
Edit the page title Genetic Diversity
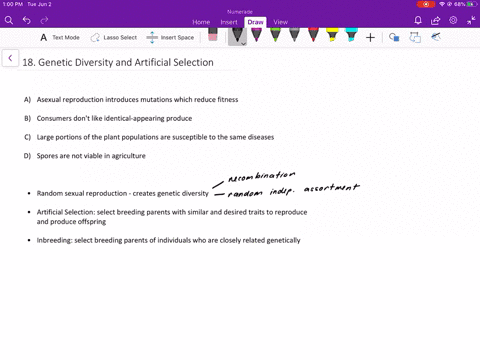[x=118, y=62]
